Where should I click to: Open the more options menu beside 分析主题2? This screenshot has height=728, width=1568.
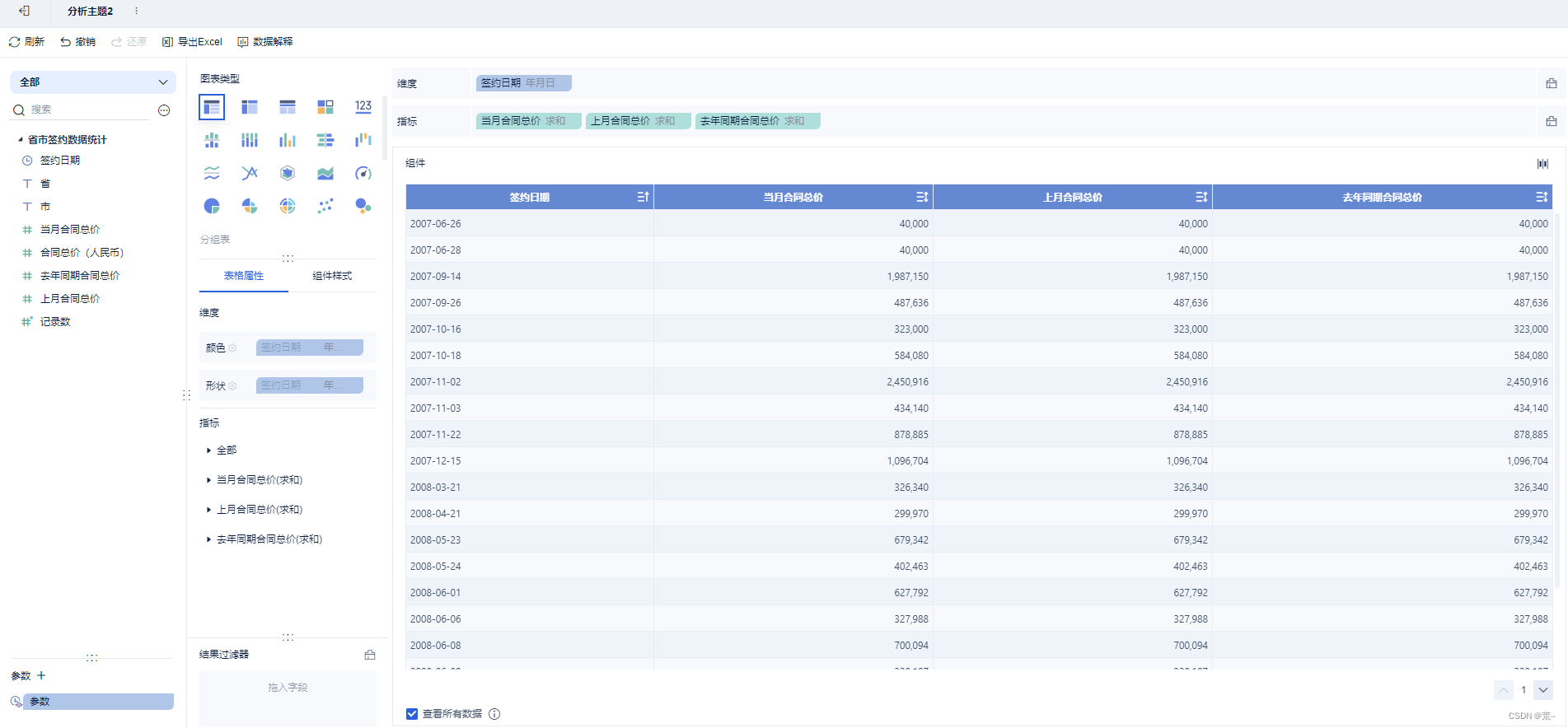[136, 11]
